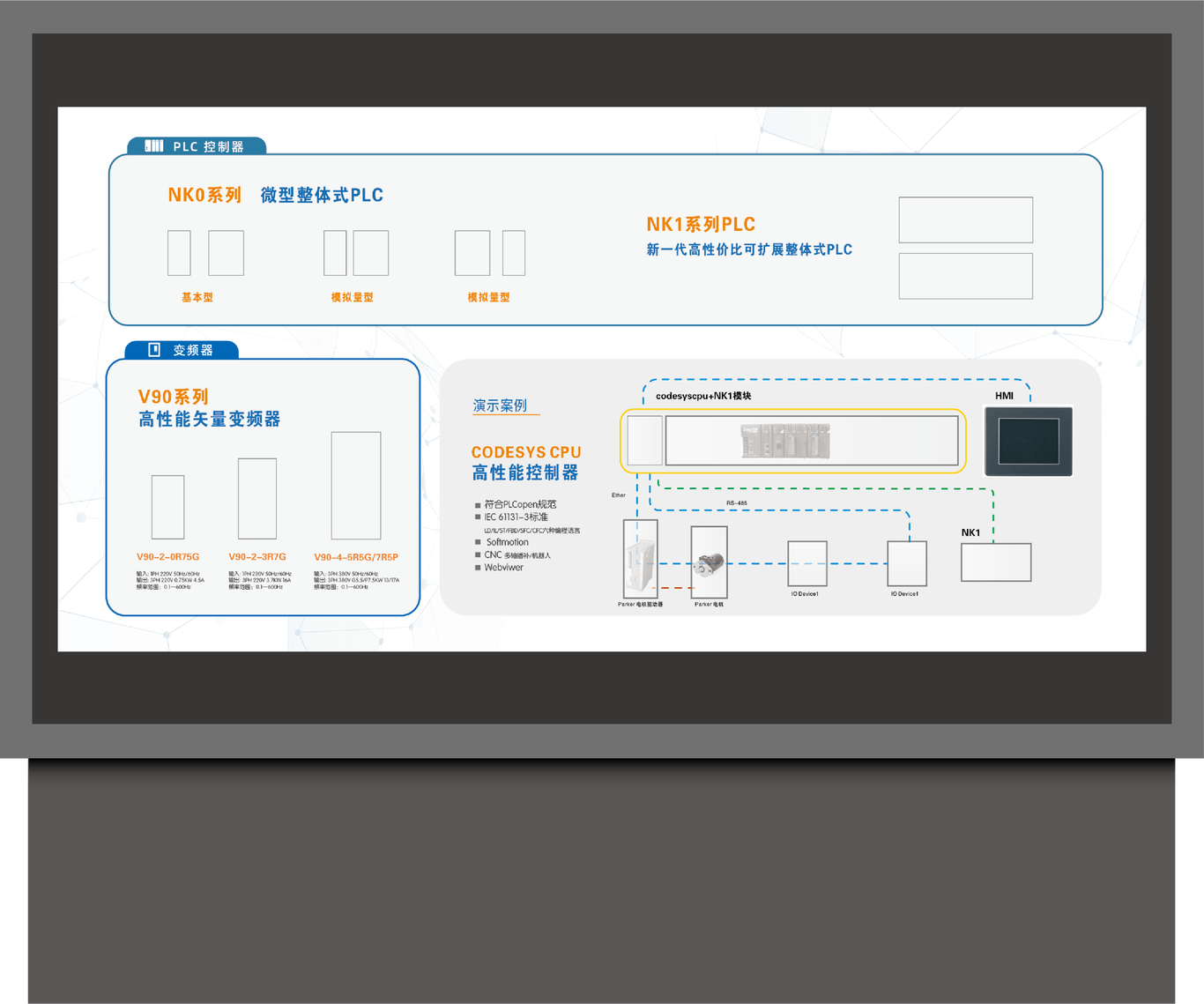Click the inverter icon in the 变频器 tab

(x=154, y=350)
